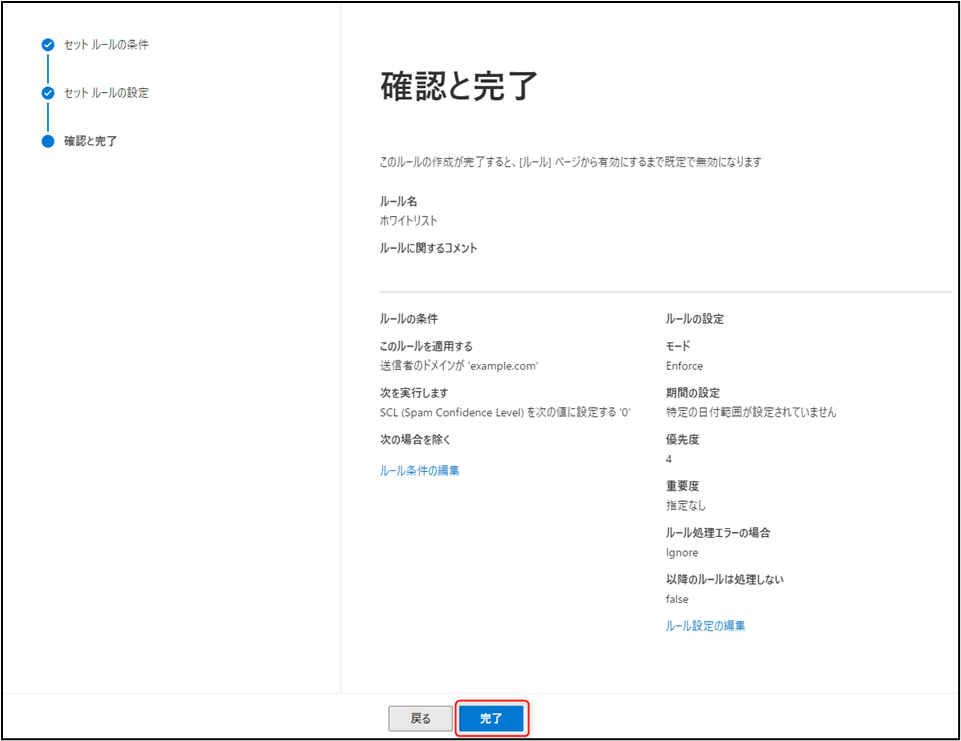Click the 重要度 value 指定なし
Image resolution: width=961 pixels, height=741 pixels.
tap(685, 506)
